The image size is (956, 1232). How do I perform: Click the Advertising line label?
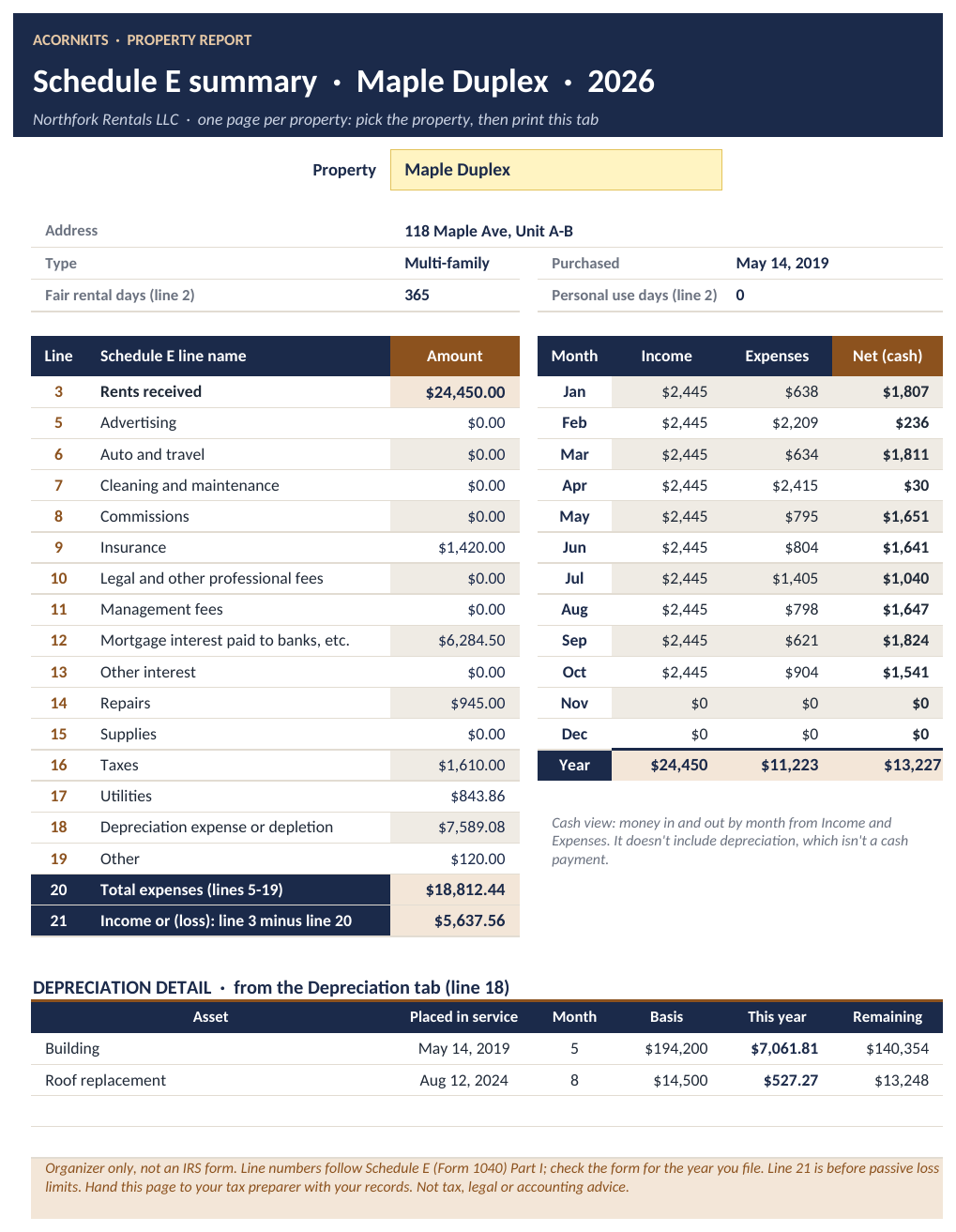(x=138, y=422)
